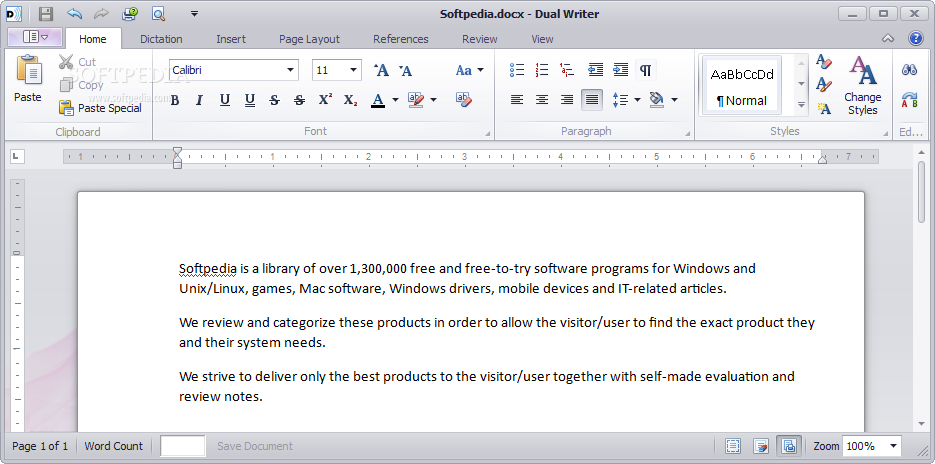Decrease paragraph indent
The width and height of the screenshot is (935, 464).
coord(595,70)
